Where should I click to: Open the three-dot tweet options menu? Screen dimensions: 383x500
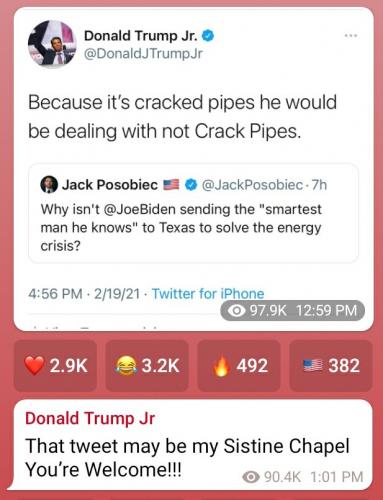351,35
